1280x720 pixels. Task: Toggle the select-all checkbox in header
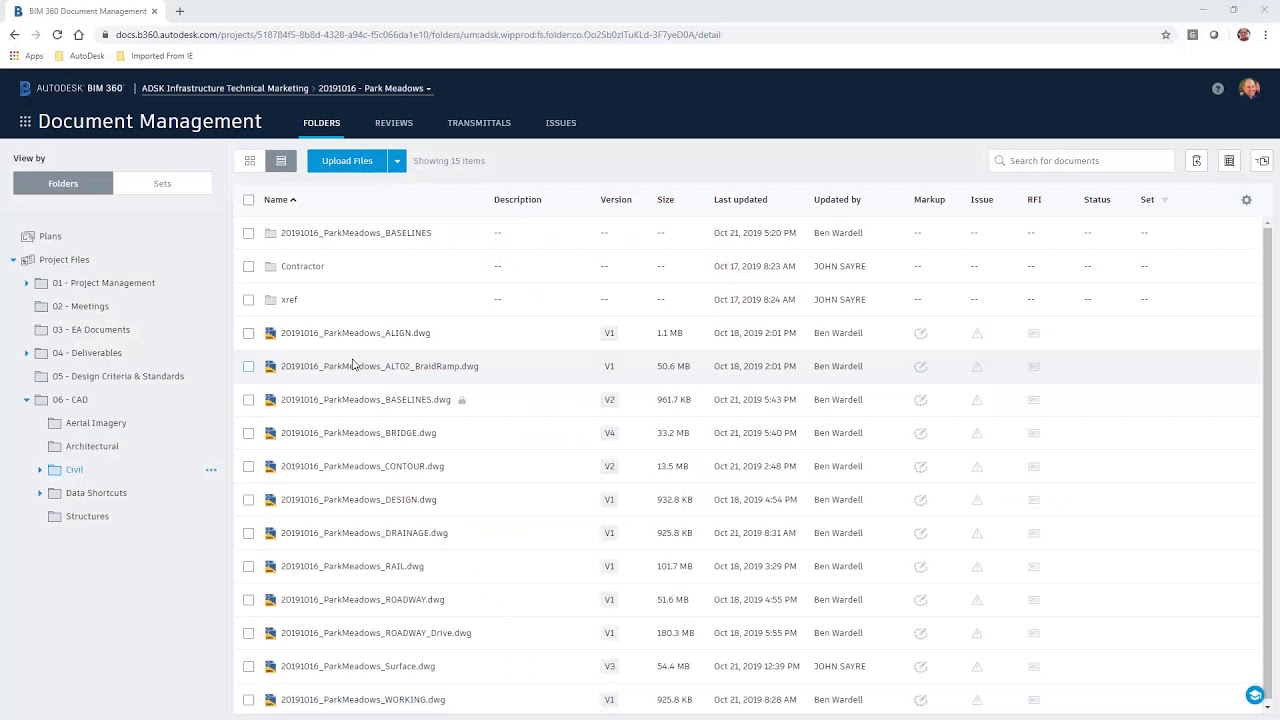(249, 200)
